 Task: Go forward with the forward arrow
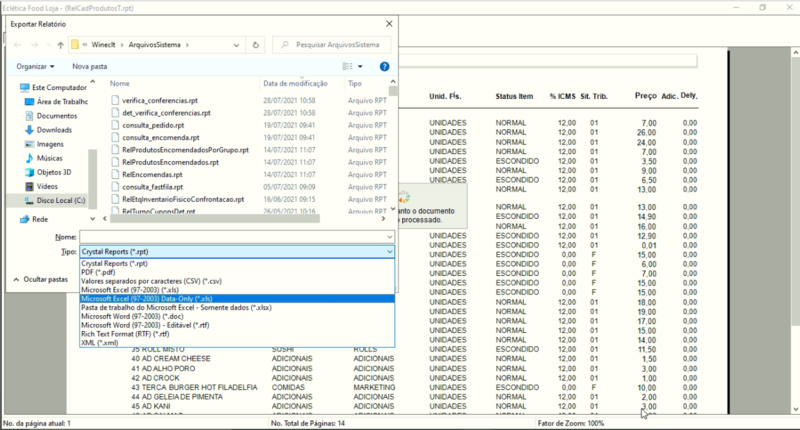coord(35,45)
